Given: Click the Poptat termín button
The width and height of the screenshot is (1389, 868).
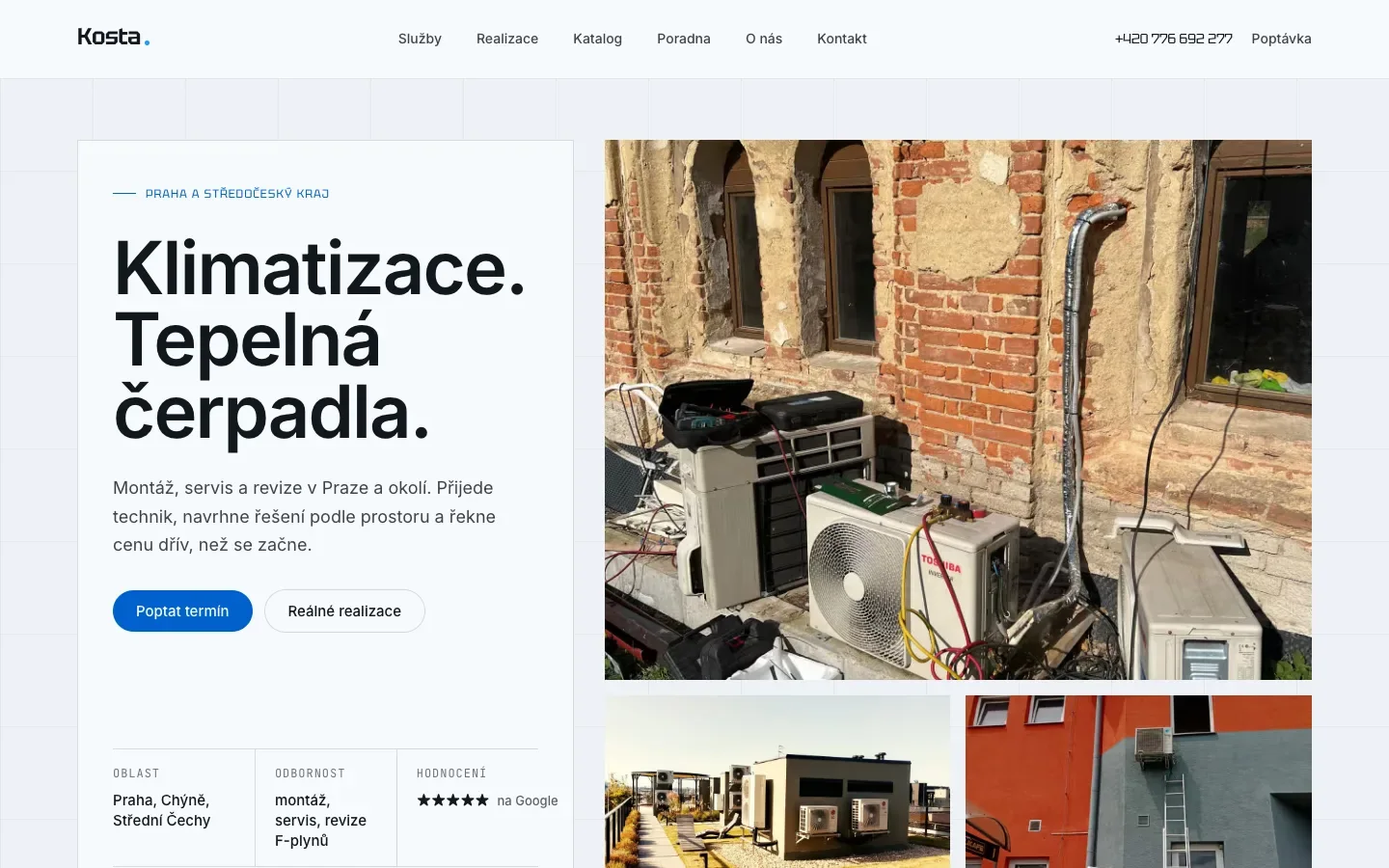Looking at the screenshot, I should coord(182,610).
